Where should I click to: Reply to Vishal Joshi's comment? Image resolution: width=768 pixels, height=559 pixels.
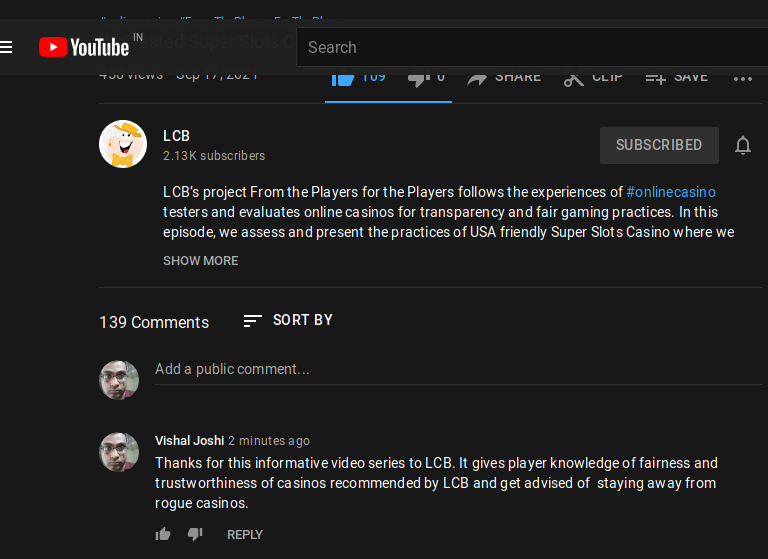(x=245, y=535)
